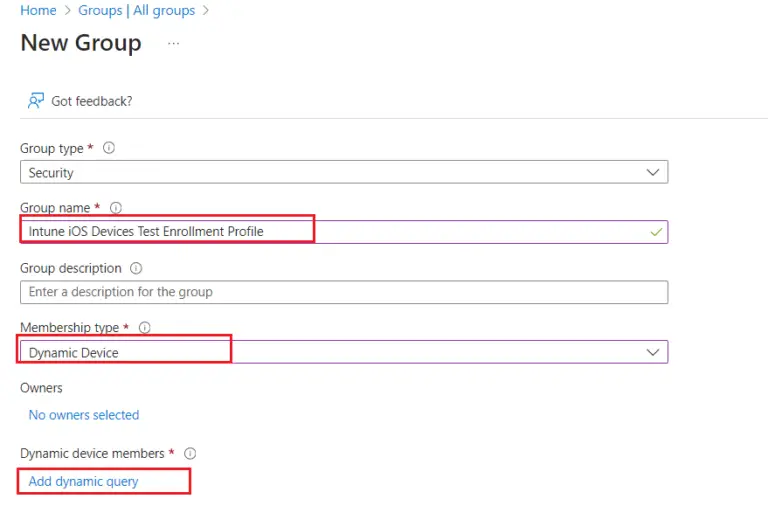Go to Home breadcrumb

[38, 11]
